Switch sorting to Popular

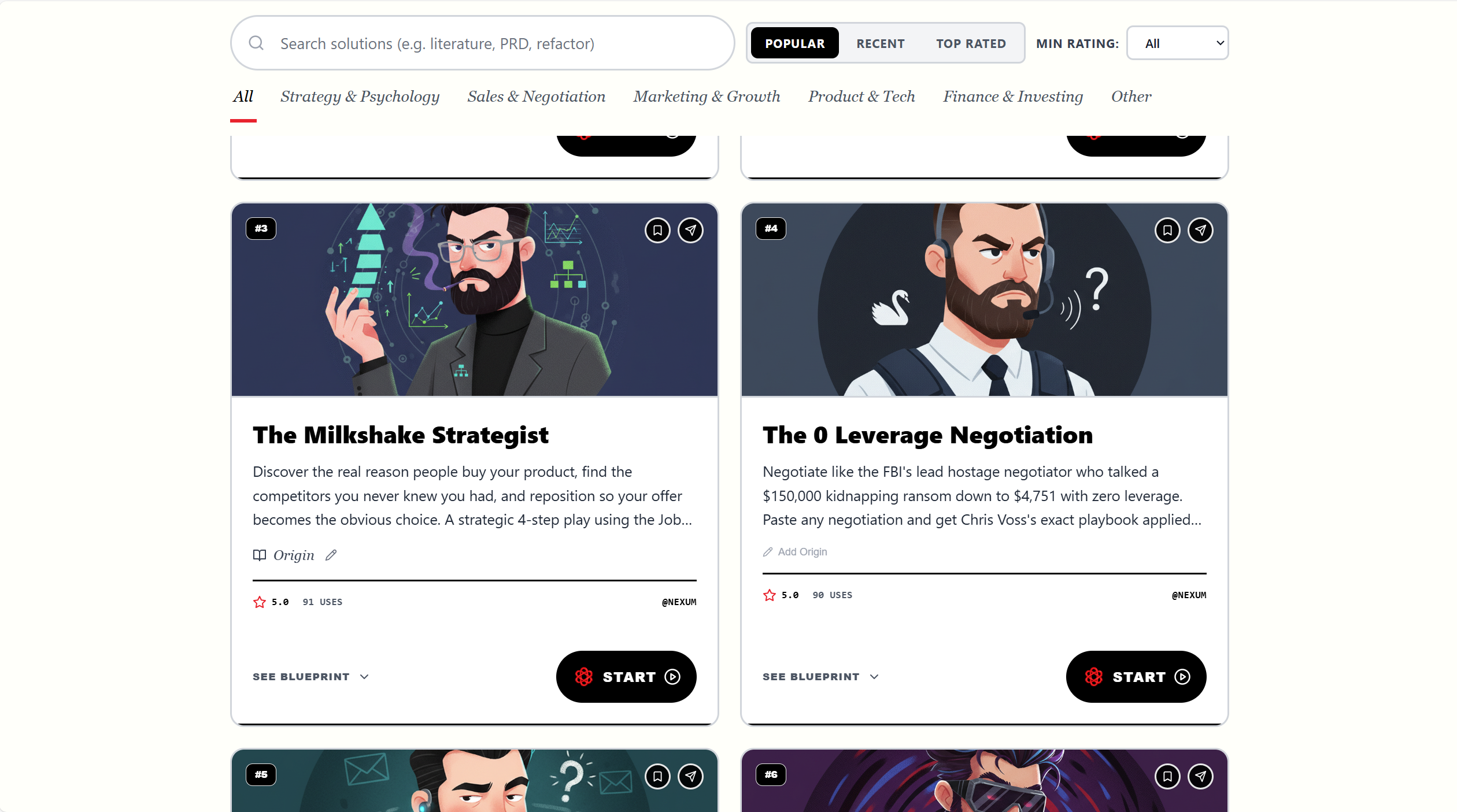(x=794, y=43)
